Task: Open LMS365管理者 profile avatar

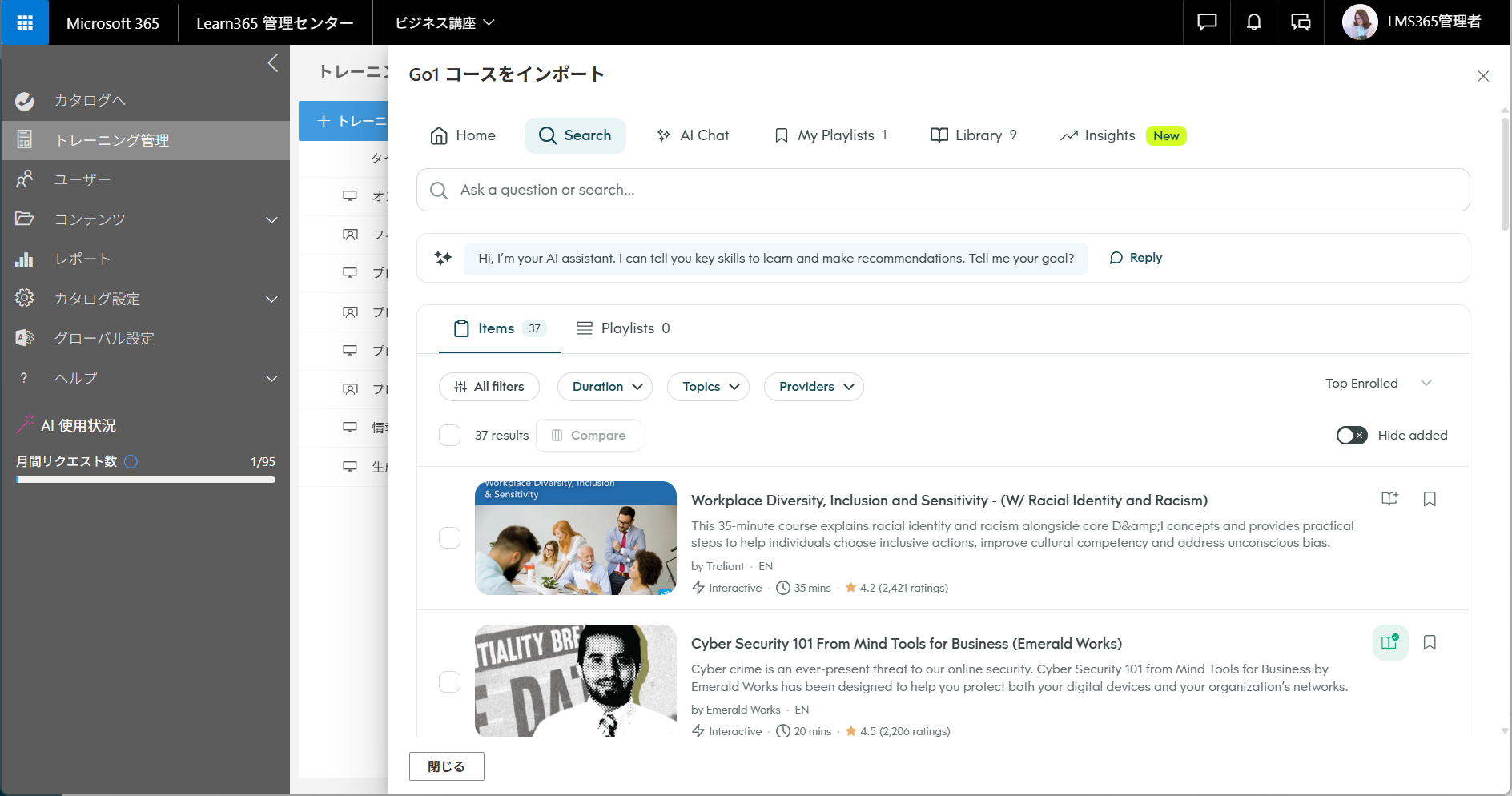Action: pos(1359,22)
